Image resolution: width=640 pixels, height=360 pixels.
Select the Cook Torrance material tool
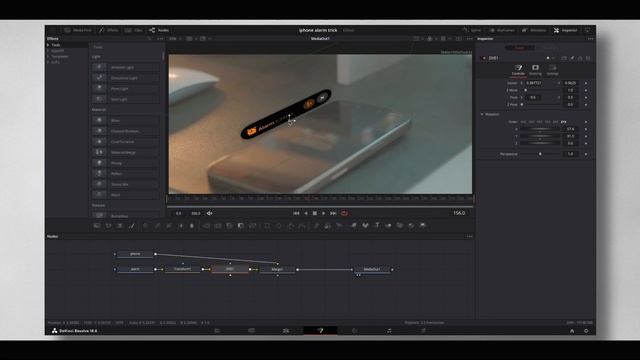pyautogui.click(x=126, y=141)
